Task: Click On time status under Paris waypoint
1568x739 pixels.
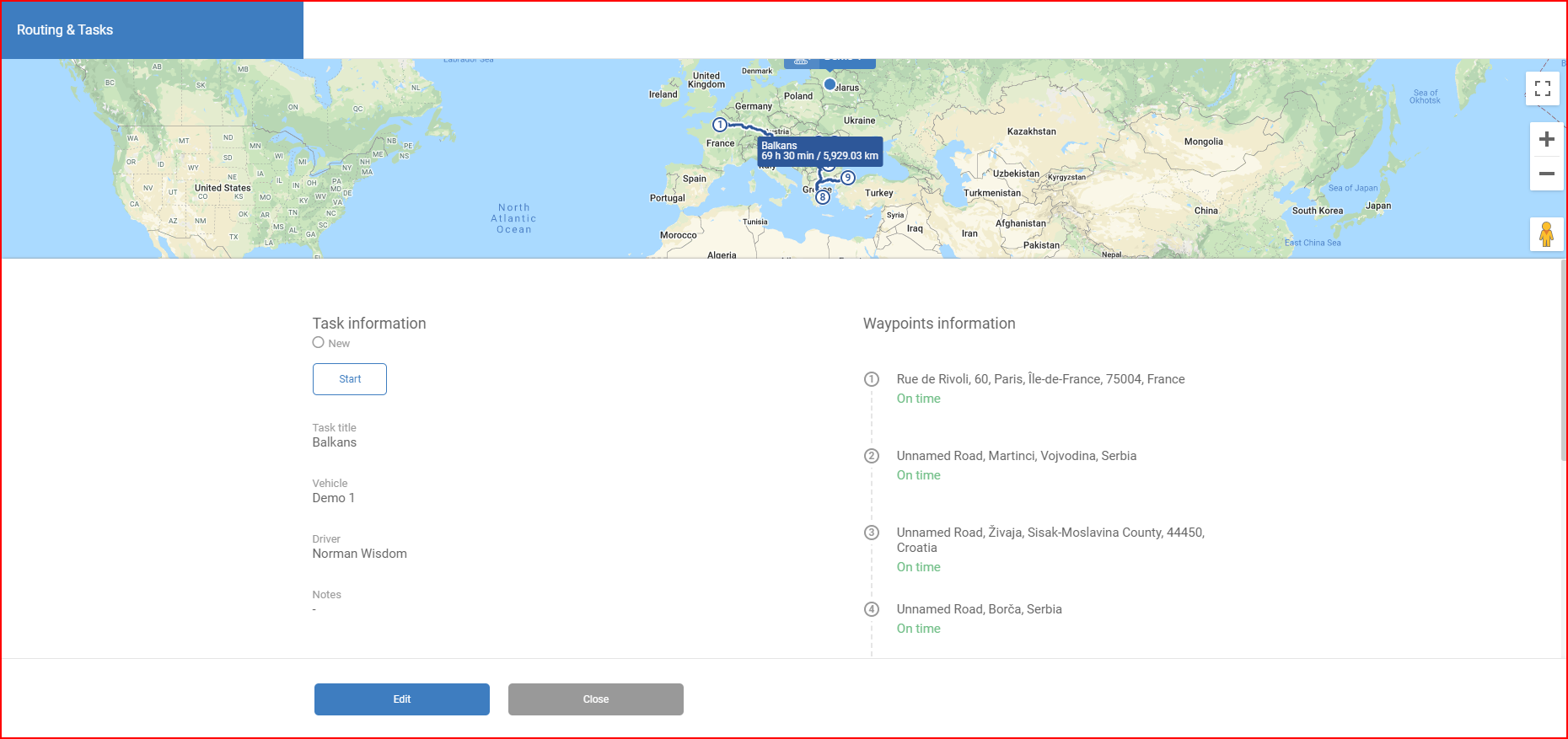Action: point(918,399)
